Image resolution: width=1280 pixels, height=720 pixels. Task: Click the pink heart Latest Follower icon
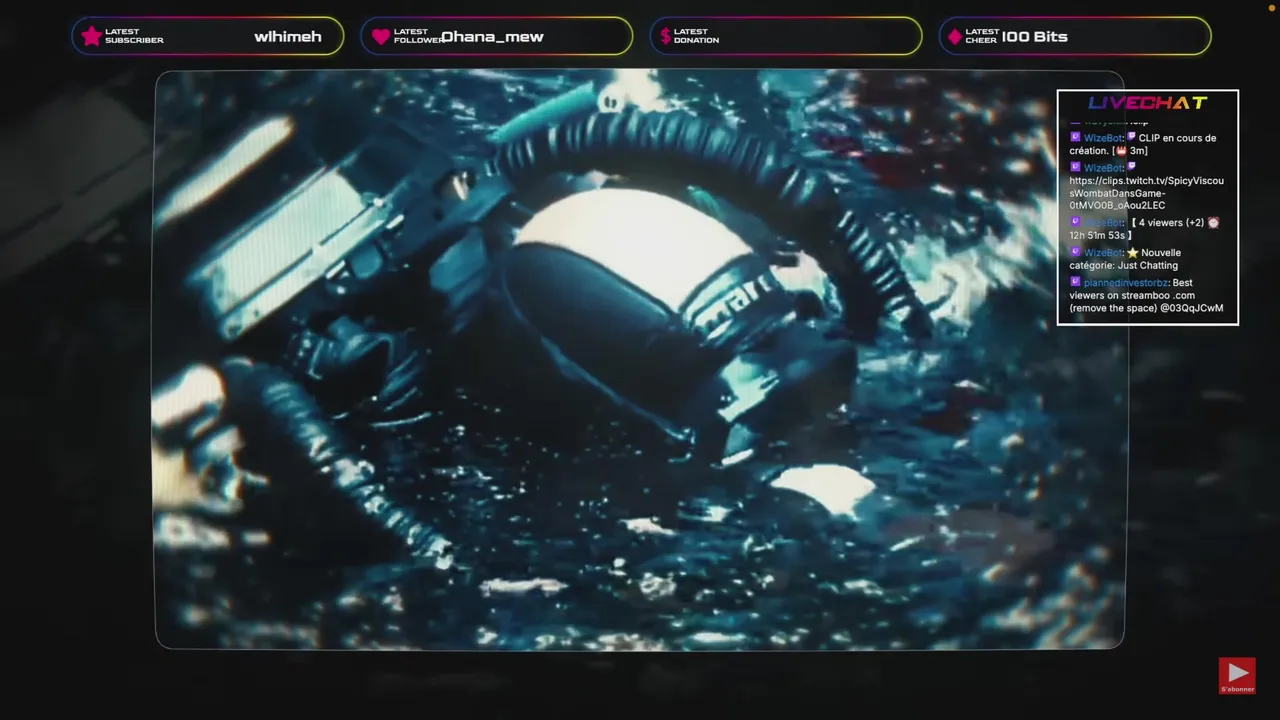(380, 36)
